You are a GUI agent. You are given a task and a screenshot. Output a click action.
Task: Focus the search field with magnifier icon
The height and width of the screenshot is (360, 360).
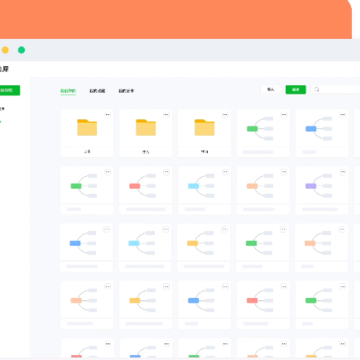coord(336,90)
